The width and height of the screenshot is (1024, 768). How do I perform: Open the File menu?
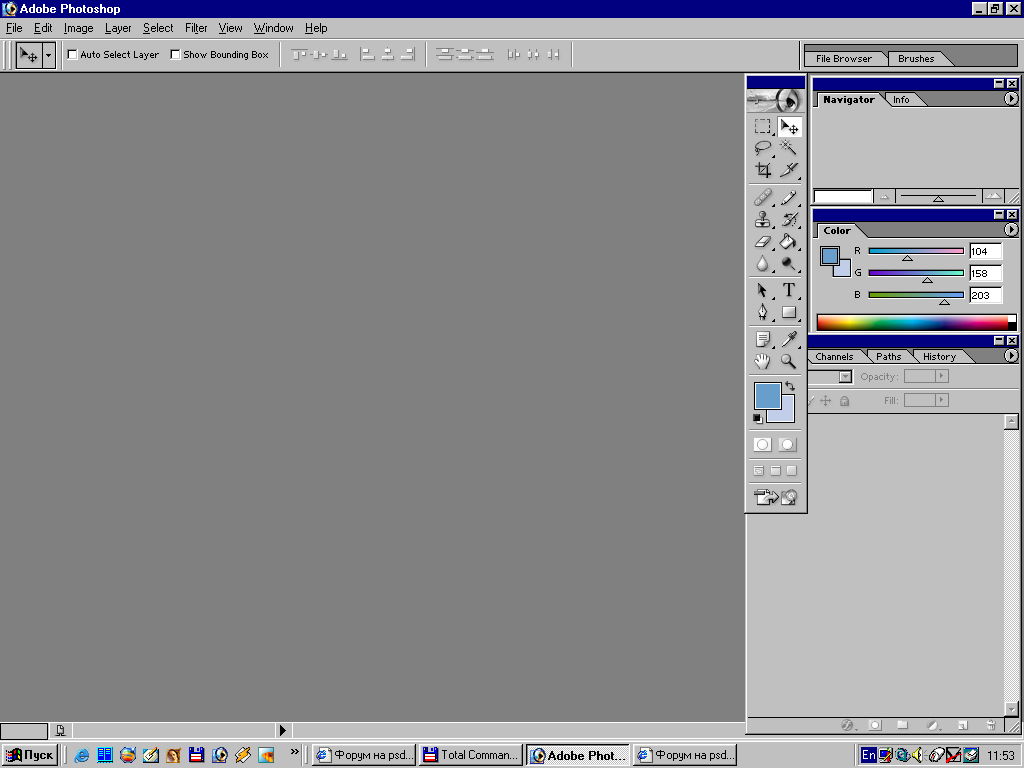[14, 28]
